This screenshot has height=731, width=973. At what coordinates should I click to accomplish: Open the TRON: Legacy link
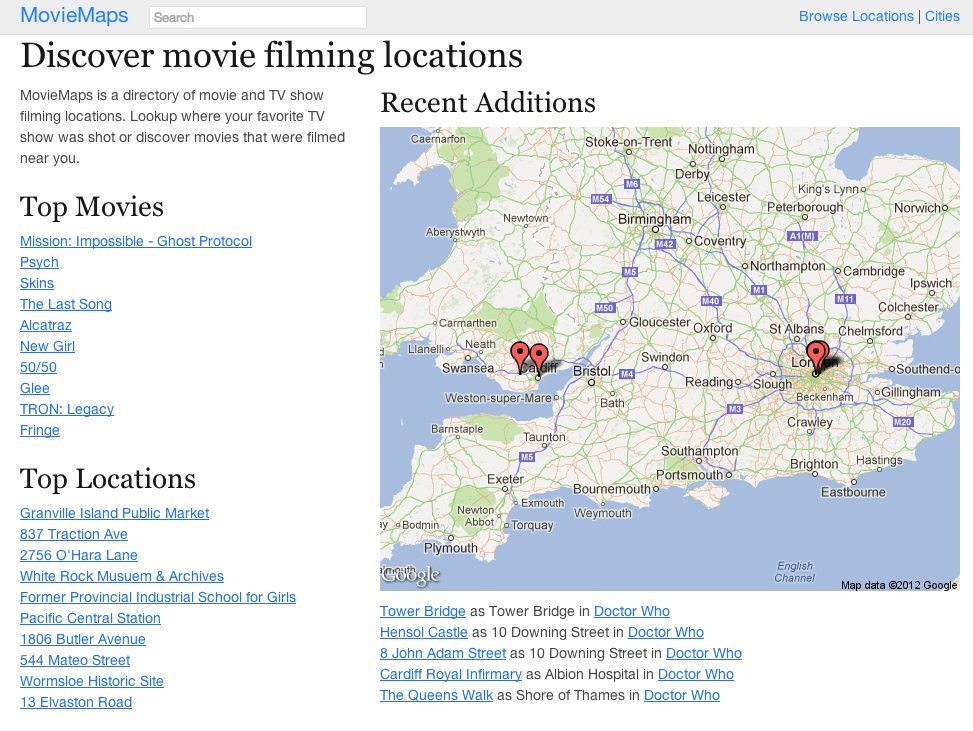tap(67, 410)
